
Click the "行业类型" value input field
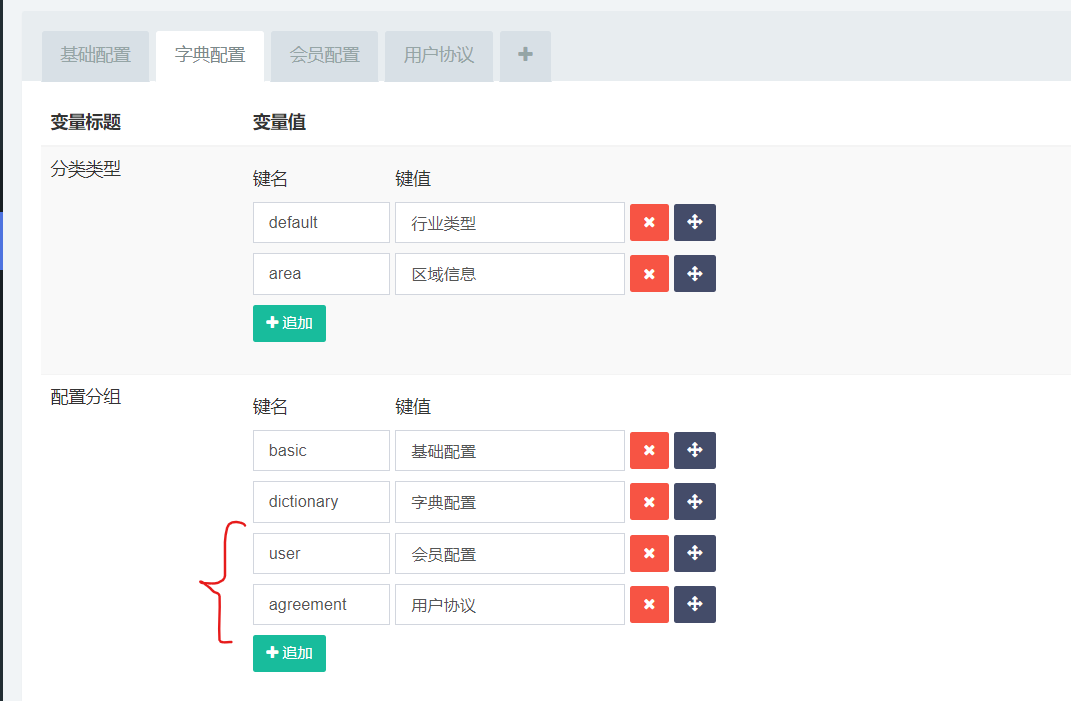point(509,222)
